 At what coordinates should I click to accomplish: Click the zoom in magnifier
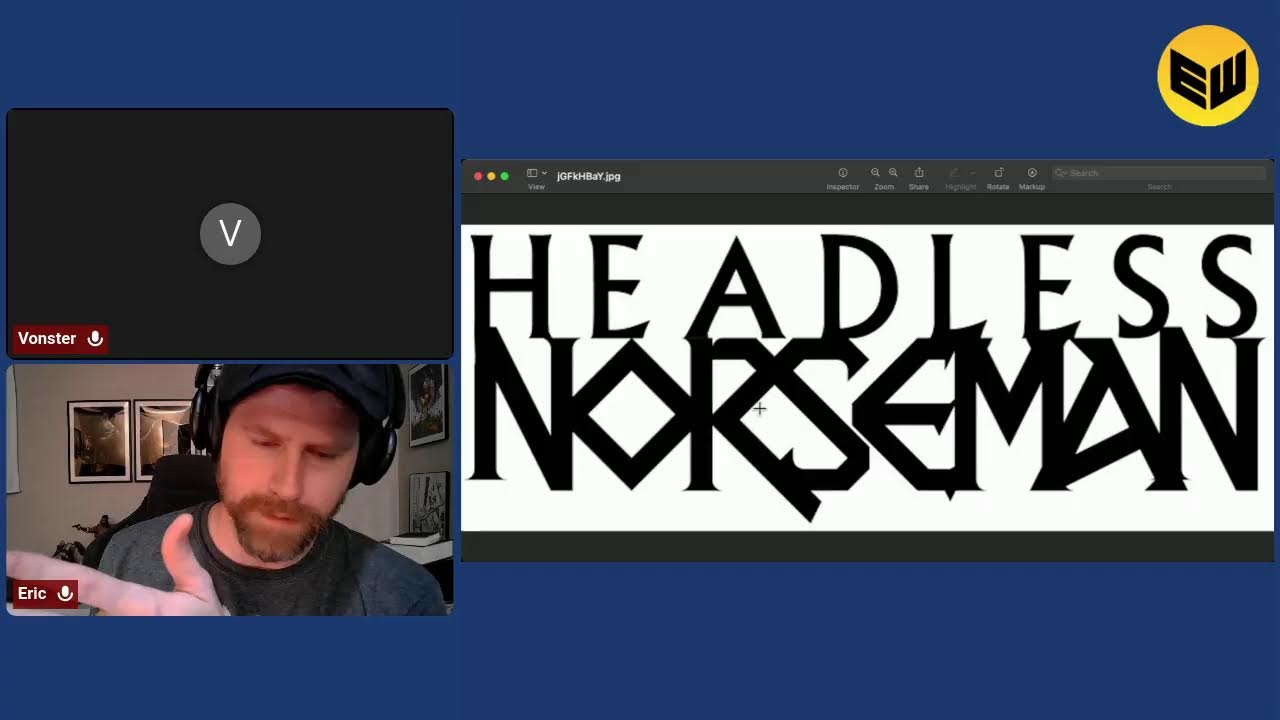pyautogui.click(x=893, y=173)
